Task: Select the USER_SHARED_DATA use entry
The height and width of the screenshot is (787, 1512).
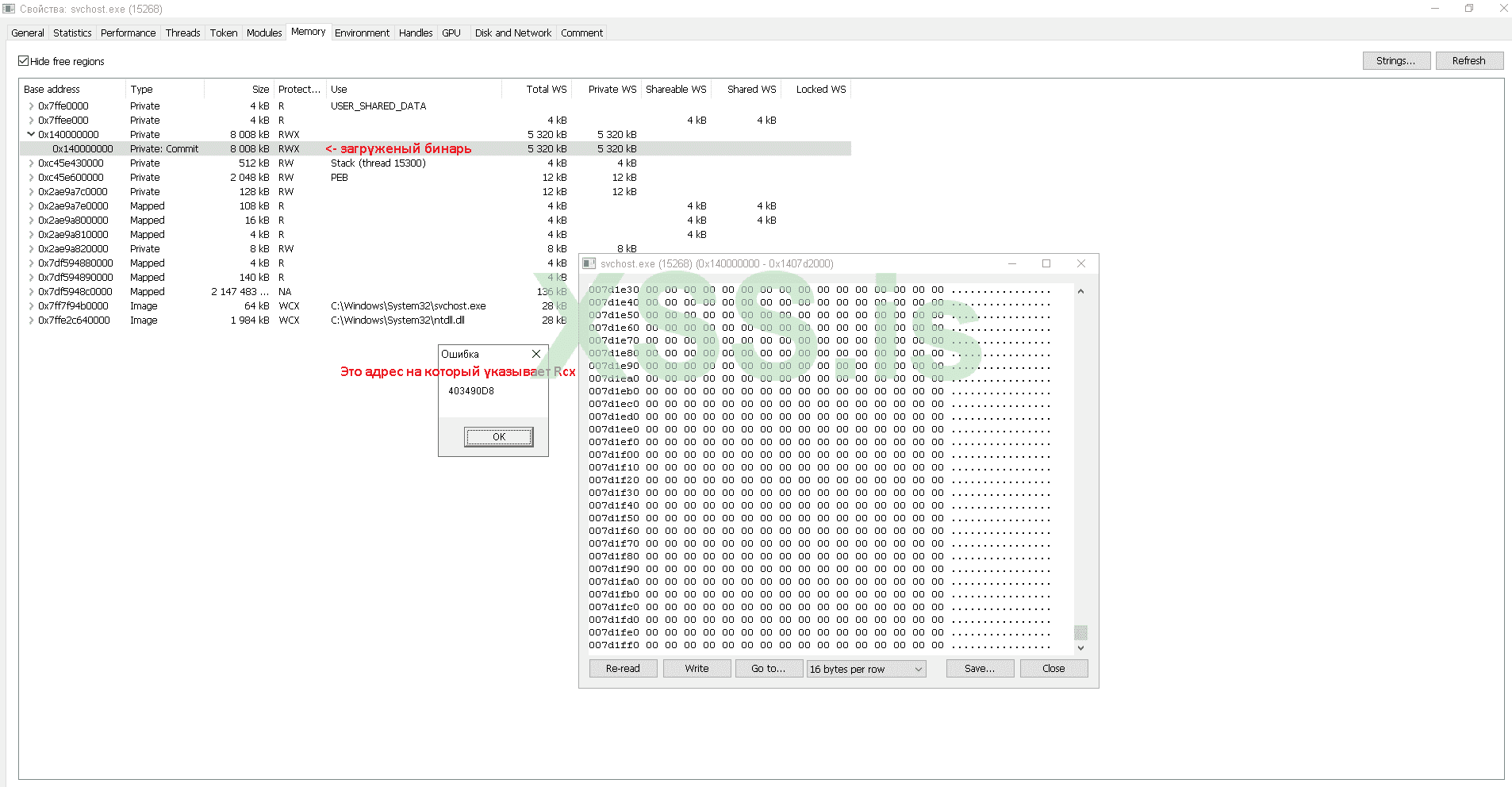Action: [x=378, y=106]
